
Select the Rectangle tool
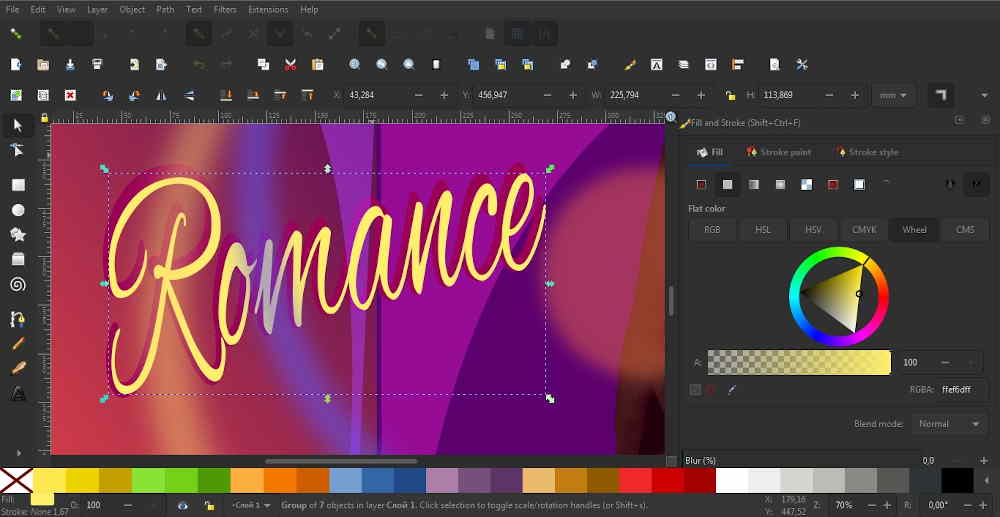coord(18,185)
